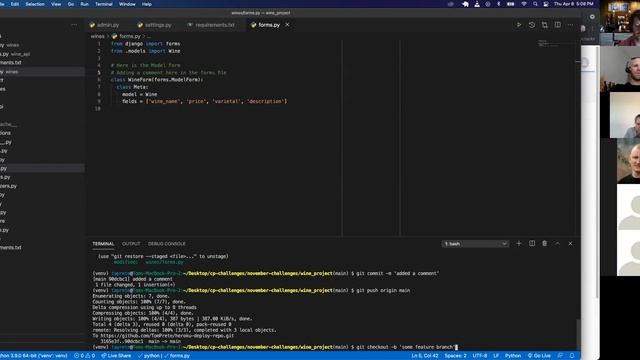Close the forms.py editor tab
The height and width of the screenshot is (360, 640).
[x=287, y=25]
